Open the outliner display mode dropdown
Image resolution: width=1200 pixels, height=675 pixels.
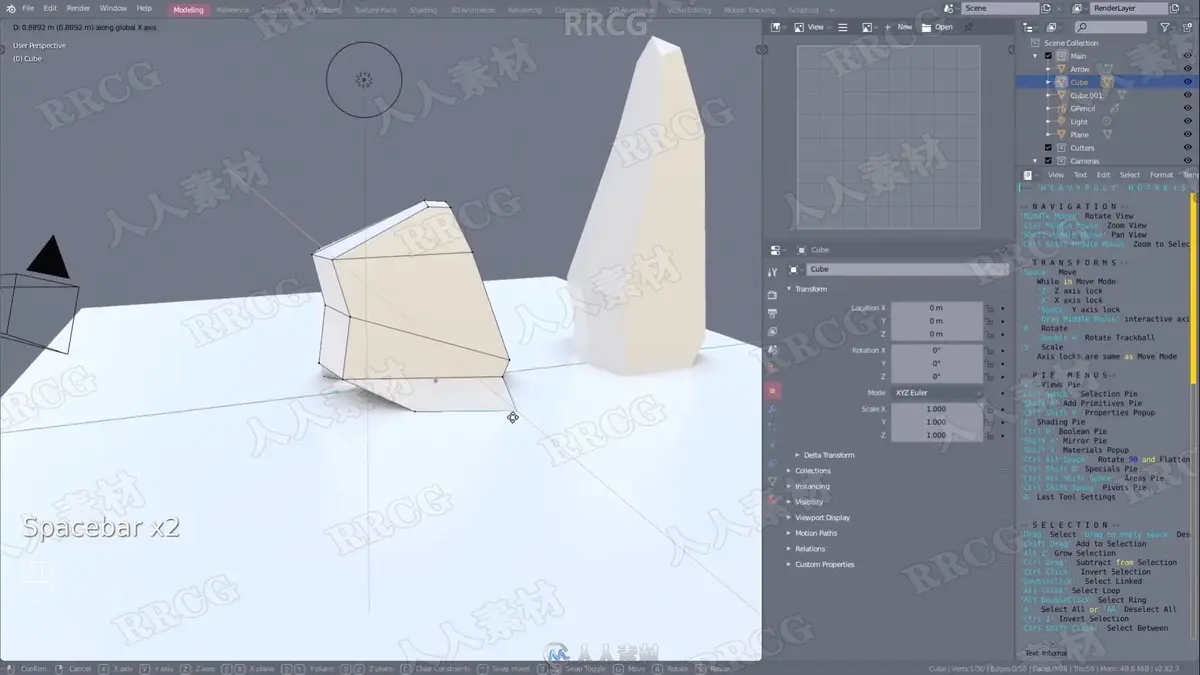pos(1052,28)
